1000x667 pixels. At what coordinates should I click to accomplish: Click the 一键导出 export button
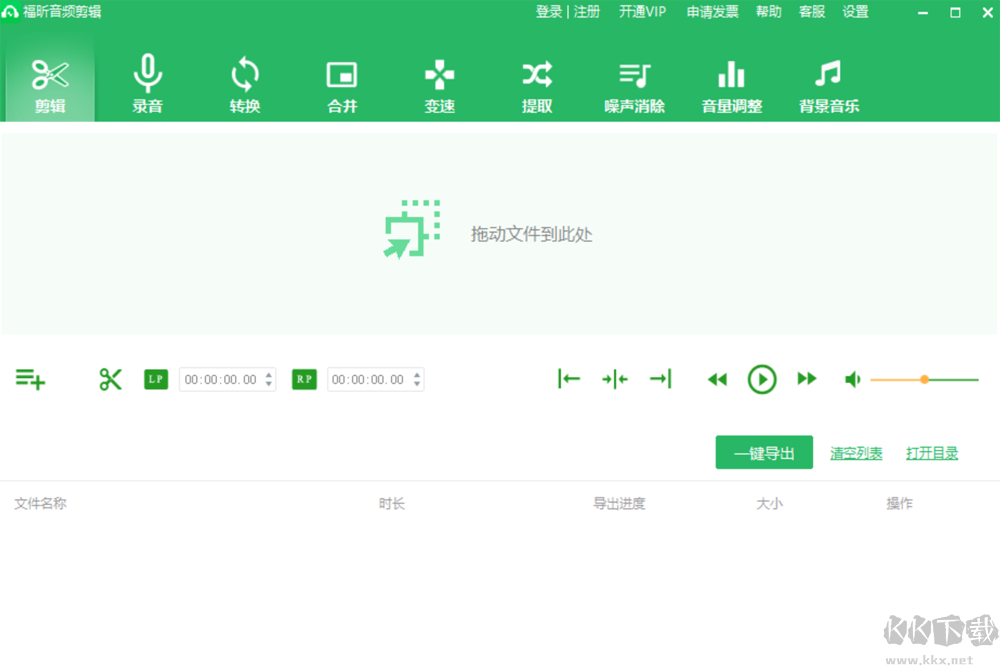[x=763, y=452]
